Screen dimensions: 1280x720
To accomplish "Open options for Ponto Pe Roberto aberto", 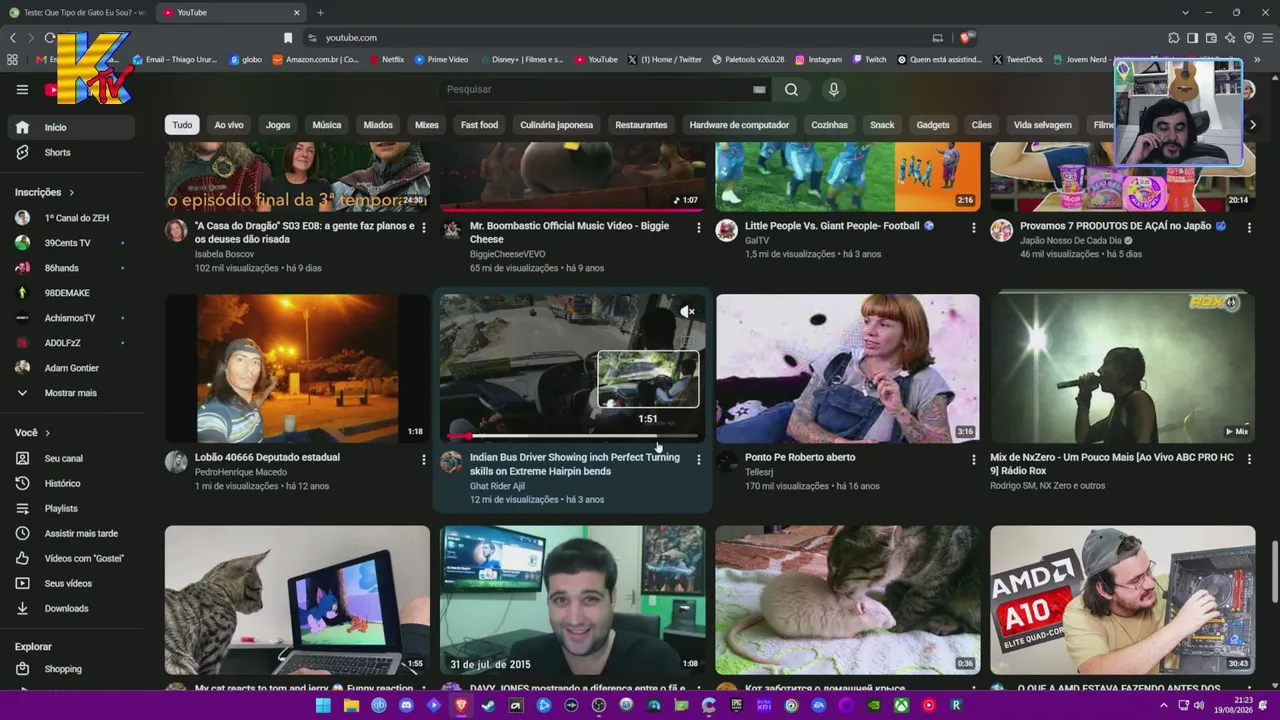I will point(973,459).
